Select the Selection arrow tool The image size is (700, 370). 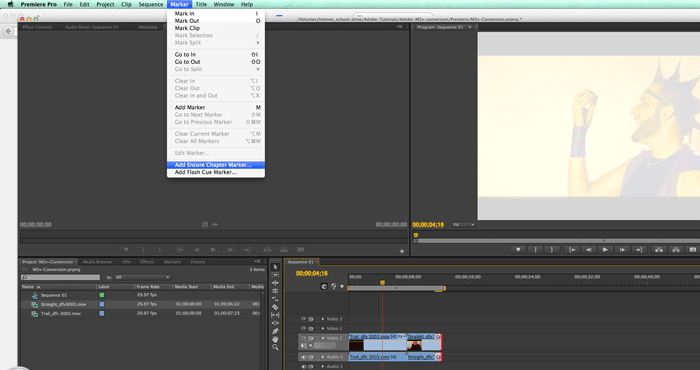pos(275,267)
